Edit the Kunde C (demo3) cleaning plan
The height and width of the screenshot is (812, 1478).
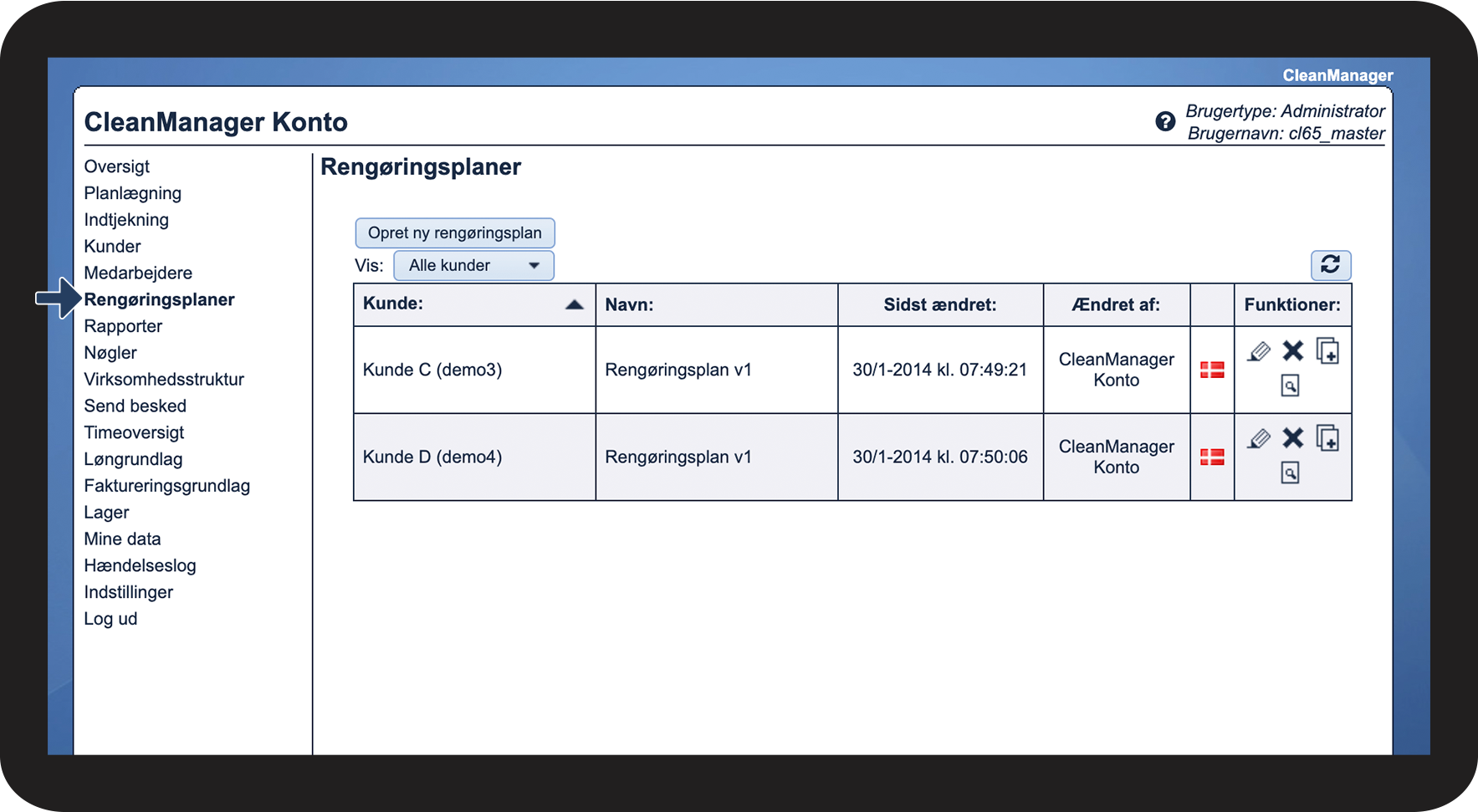pos(1258,351)
